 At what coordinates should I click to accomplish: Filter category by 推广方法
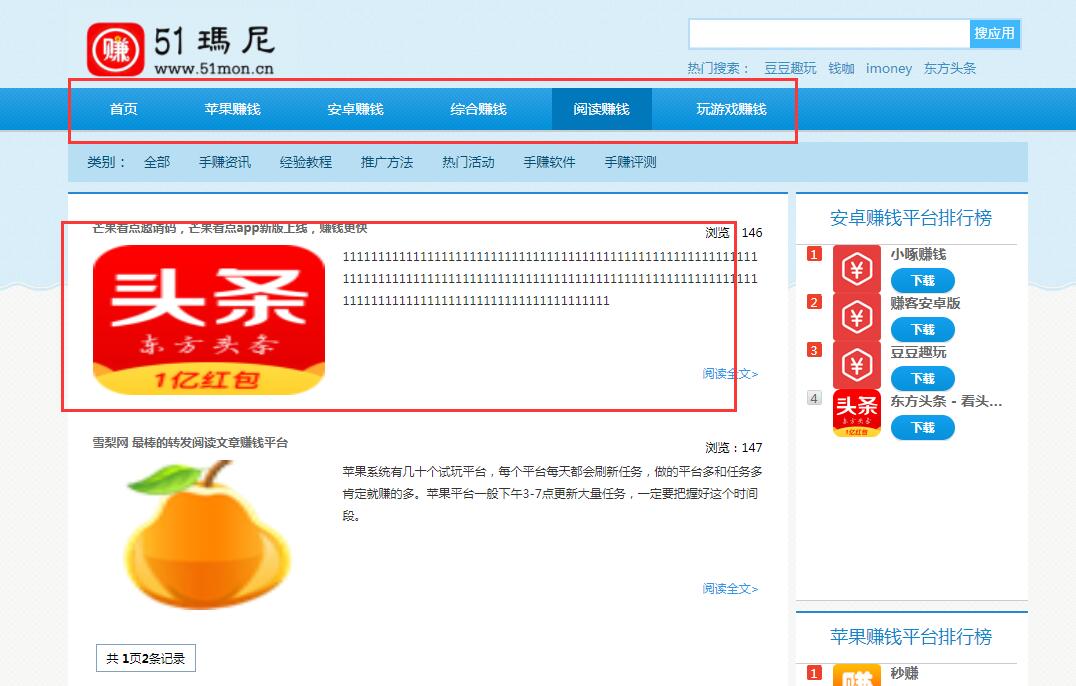click(x=387, y=163)
